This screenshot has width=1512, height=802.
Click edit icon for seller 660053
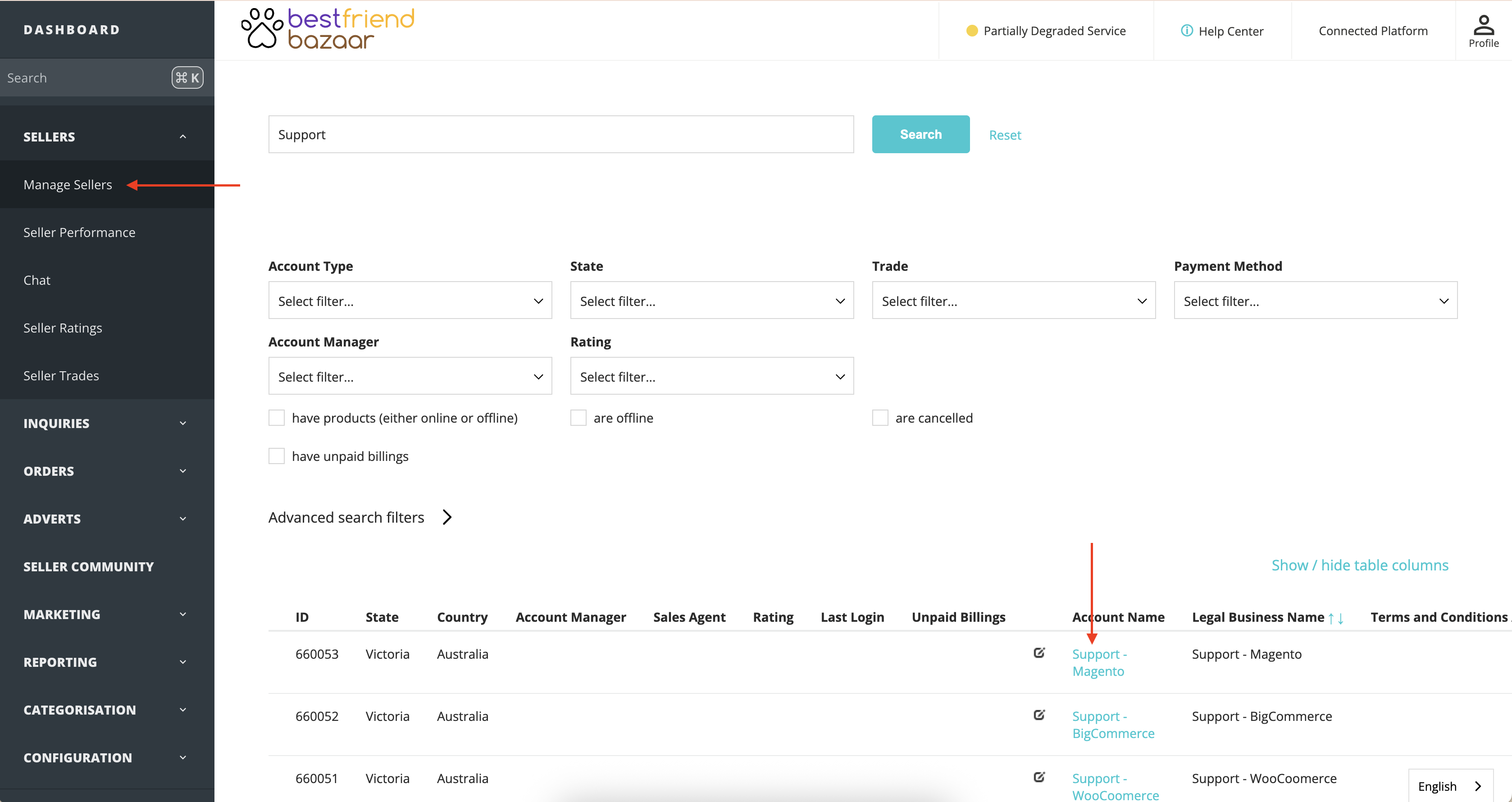tap(1039, 653)
